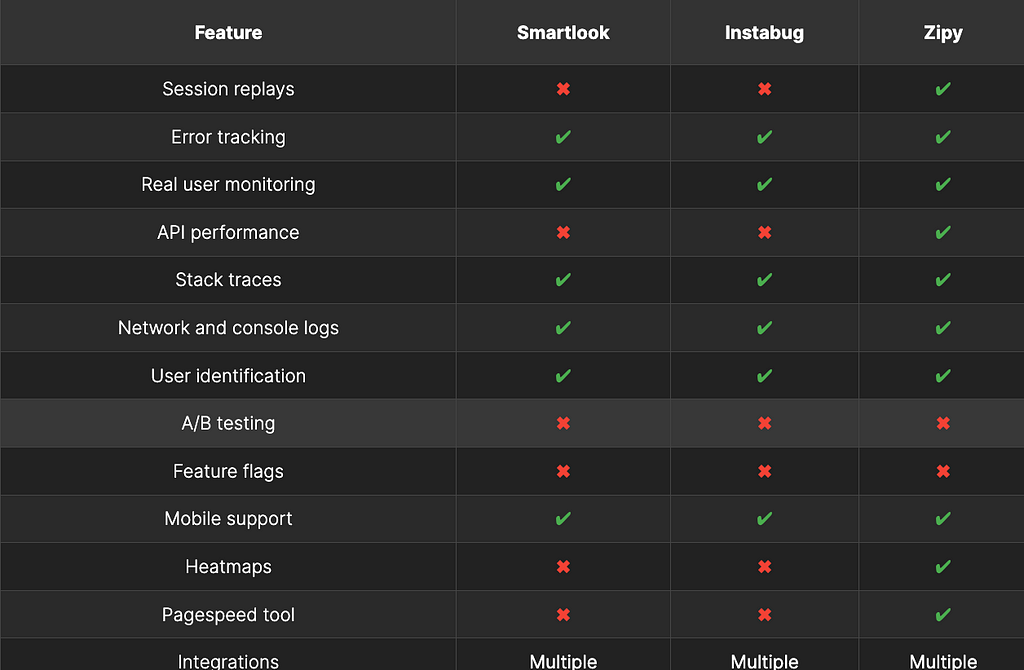Click the Instabug column header
The image size is (1024, 670).
point(764,33)
